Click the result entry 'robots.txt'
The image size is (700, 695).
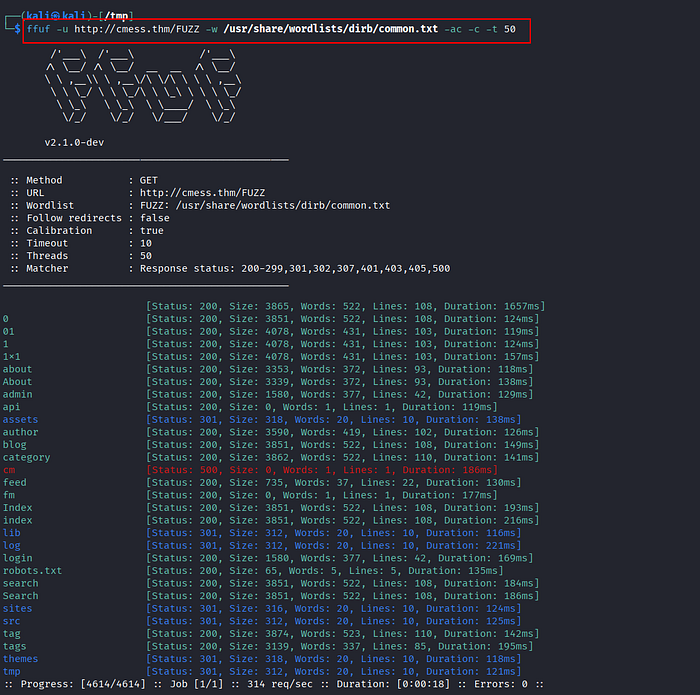click(33, 570)
